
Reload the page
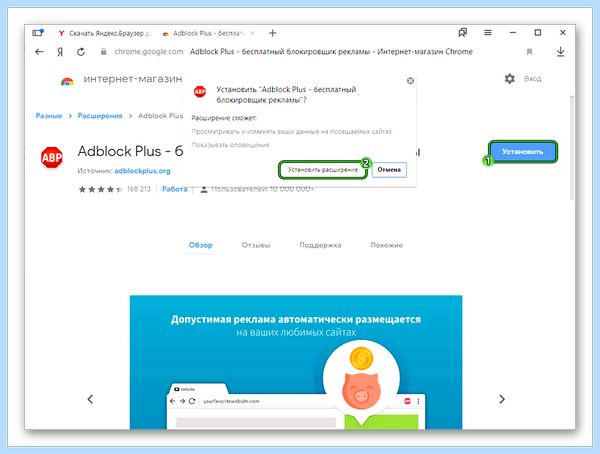(x=81, y=52)
